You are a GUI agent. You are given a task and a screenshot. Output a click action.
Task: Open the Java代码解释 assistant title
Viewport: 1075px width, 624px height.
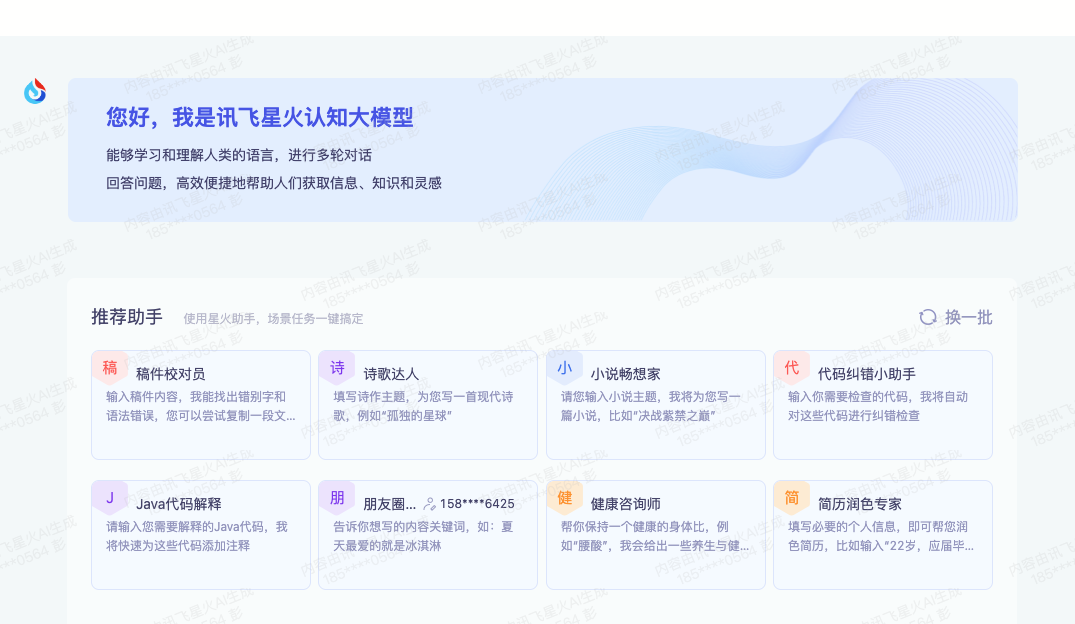178,504
